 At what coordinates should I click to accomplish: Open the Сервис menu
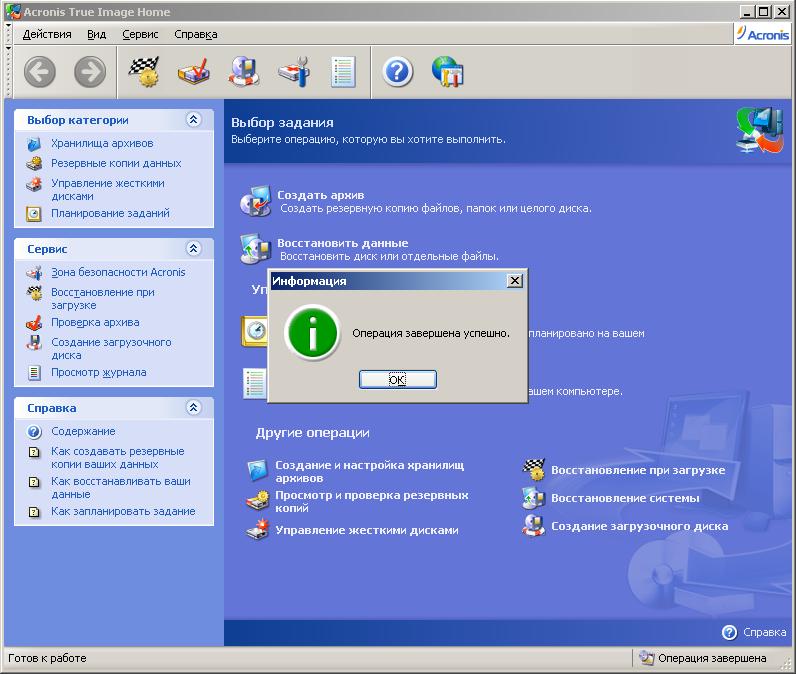tap(140, 34)
